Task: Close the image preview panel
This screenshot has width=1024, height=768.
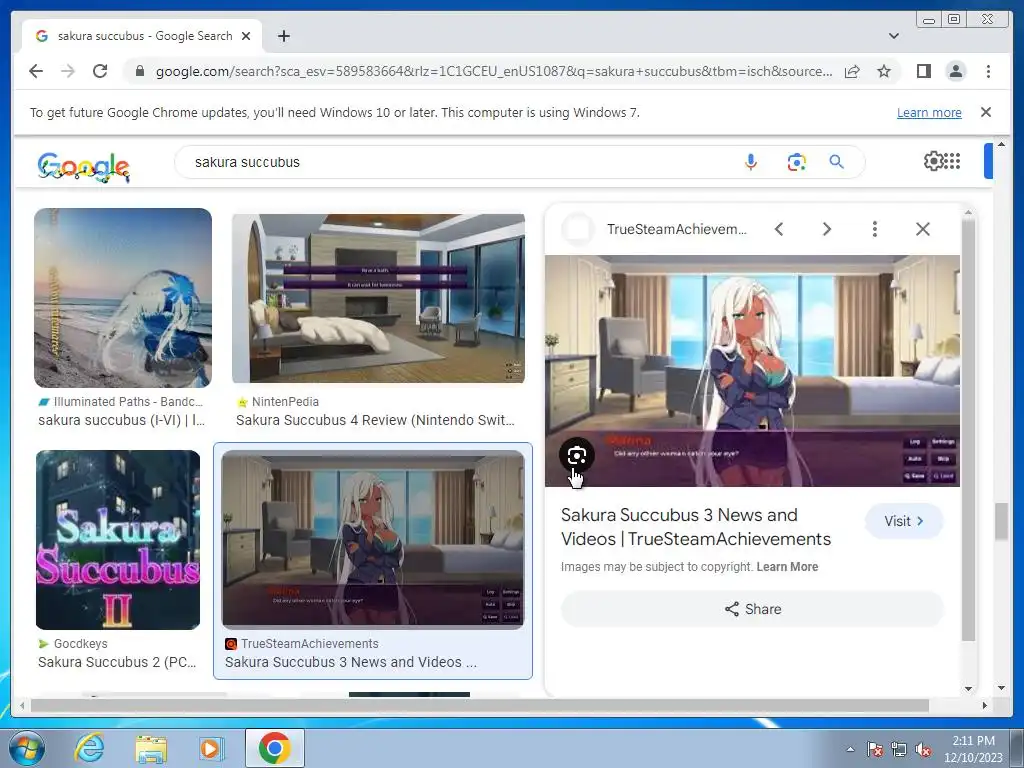Action: pyautogui.click(x=923, y=229)
